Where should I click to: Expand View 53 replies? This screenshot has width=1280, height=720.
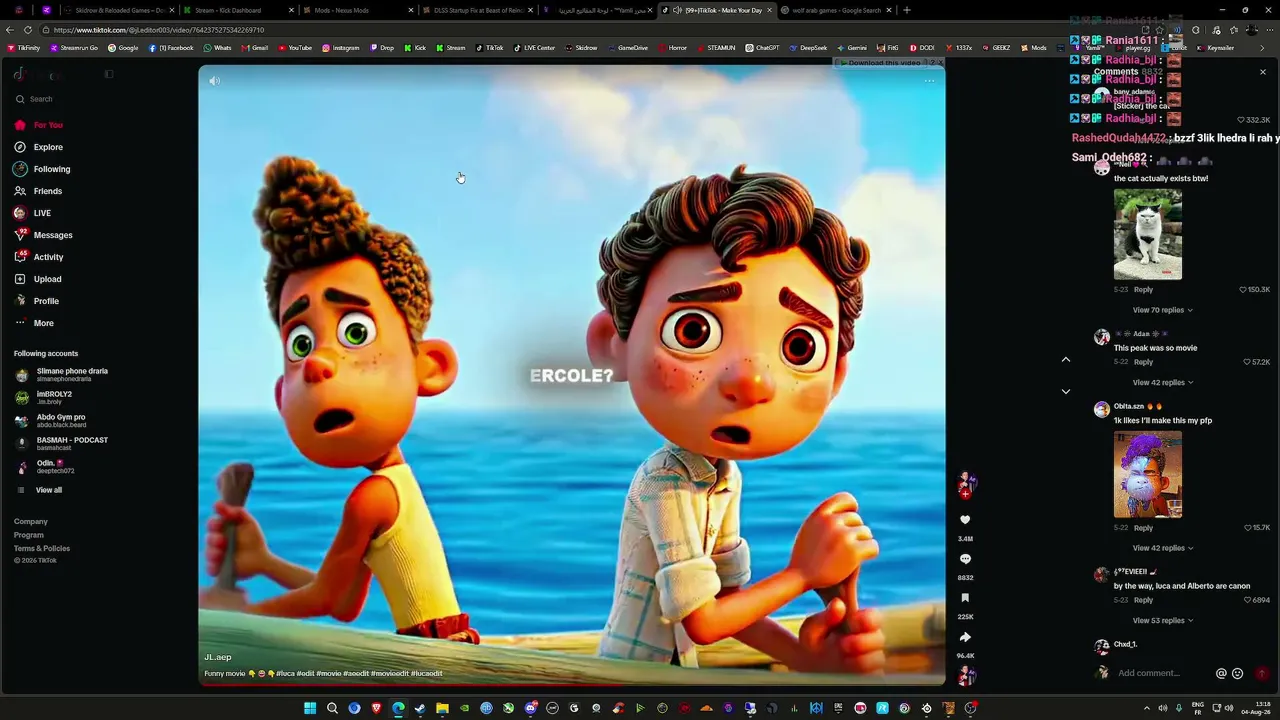click(x=1162, y=620)
